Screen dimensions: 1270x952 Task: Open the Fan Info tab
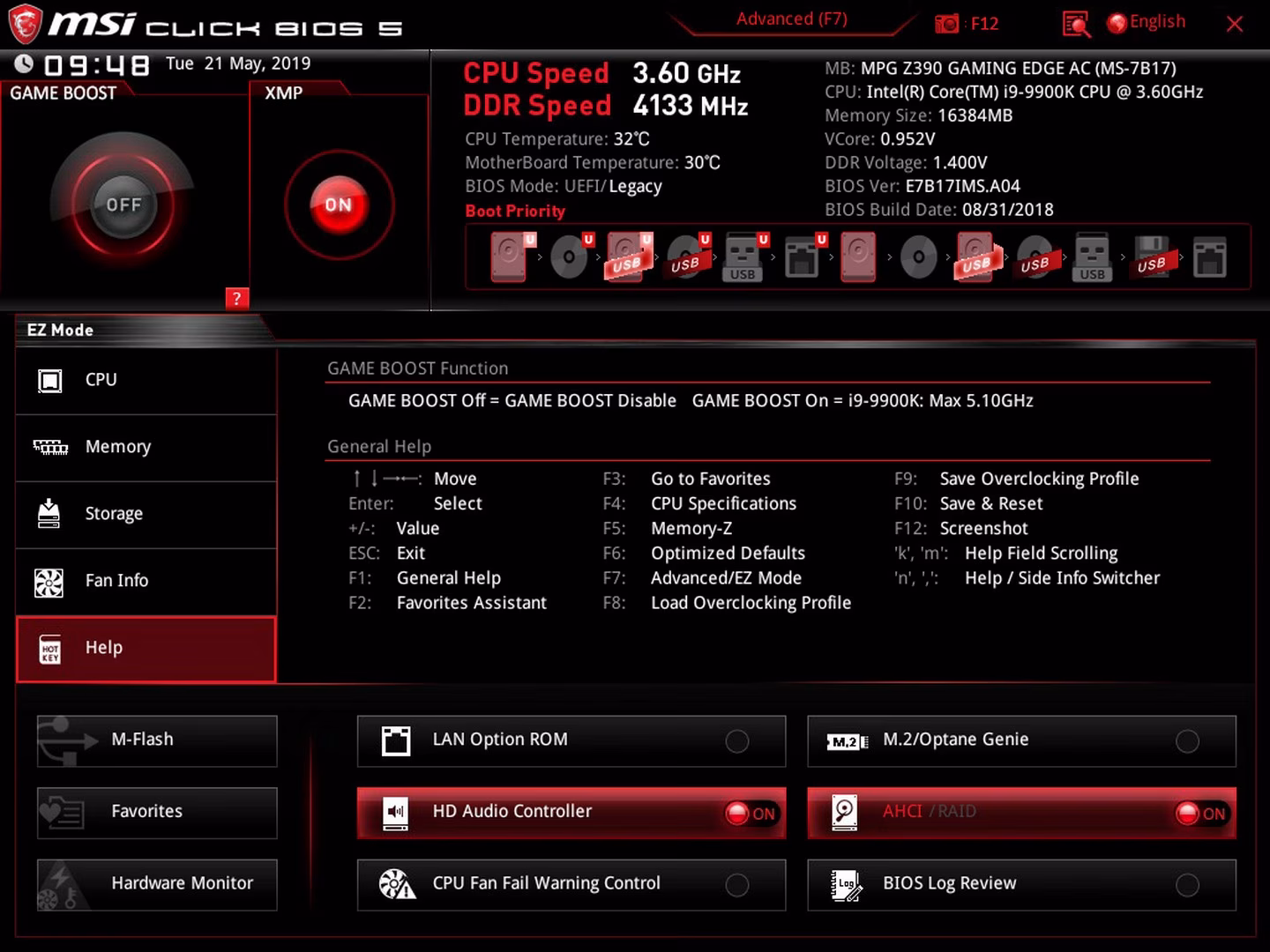point(146,582)
